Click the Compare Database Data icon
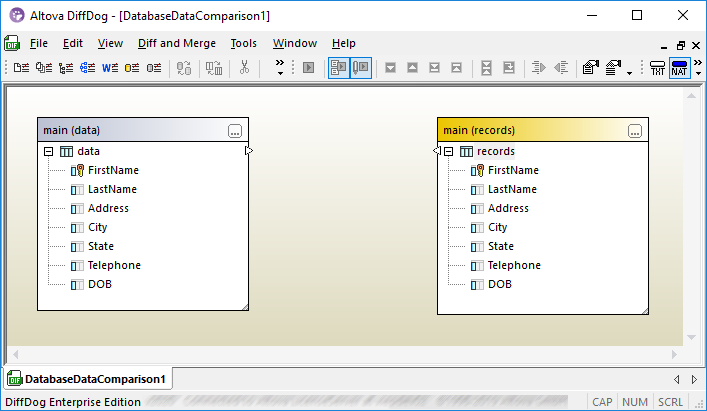 coord(131,68)
